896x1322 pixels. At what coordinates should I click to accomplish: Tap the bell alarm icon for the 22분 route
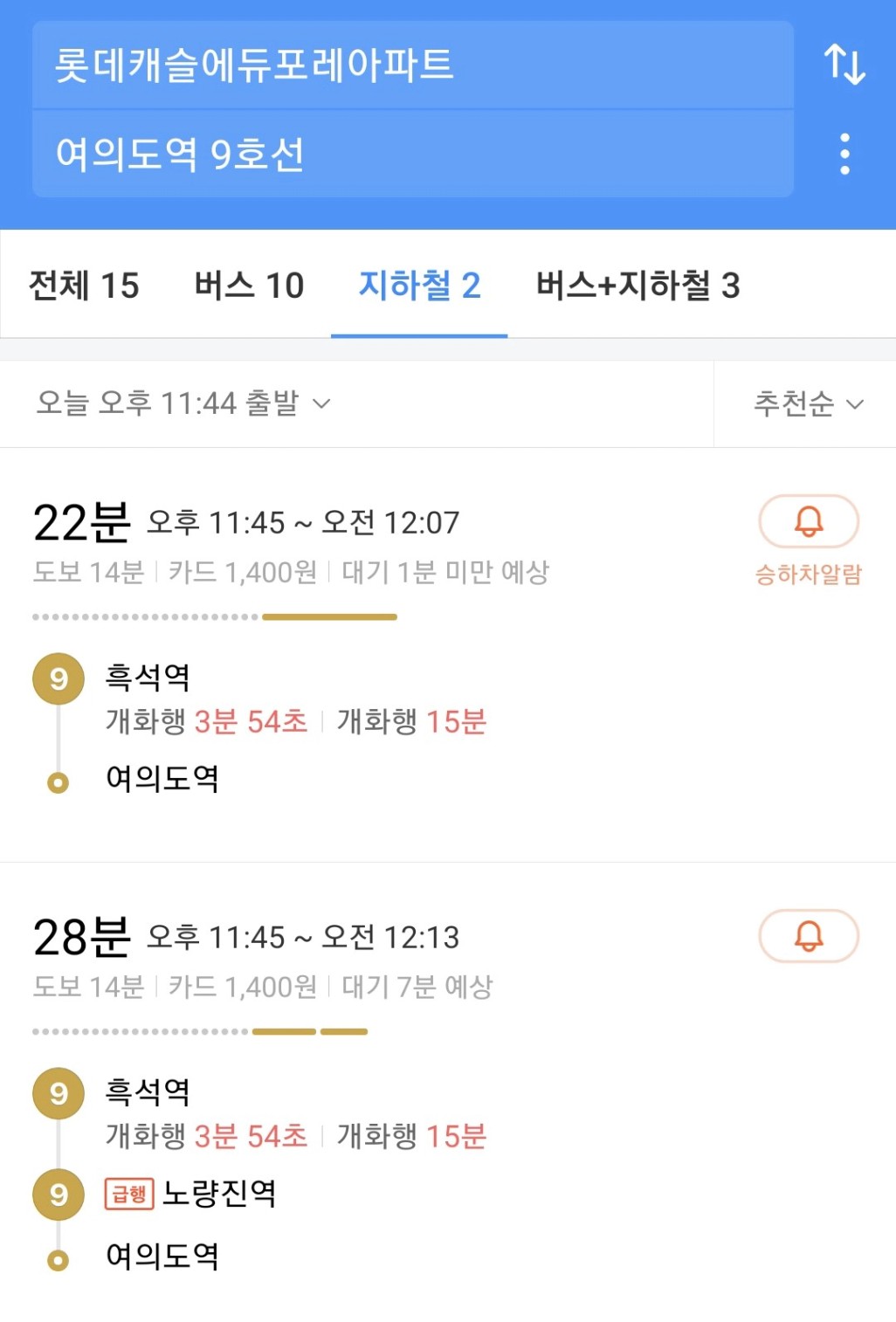[809, 521]
